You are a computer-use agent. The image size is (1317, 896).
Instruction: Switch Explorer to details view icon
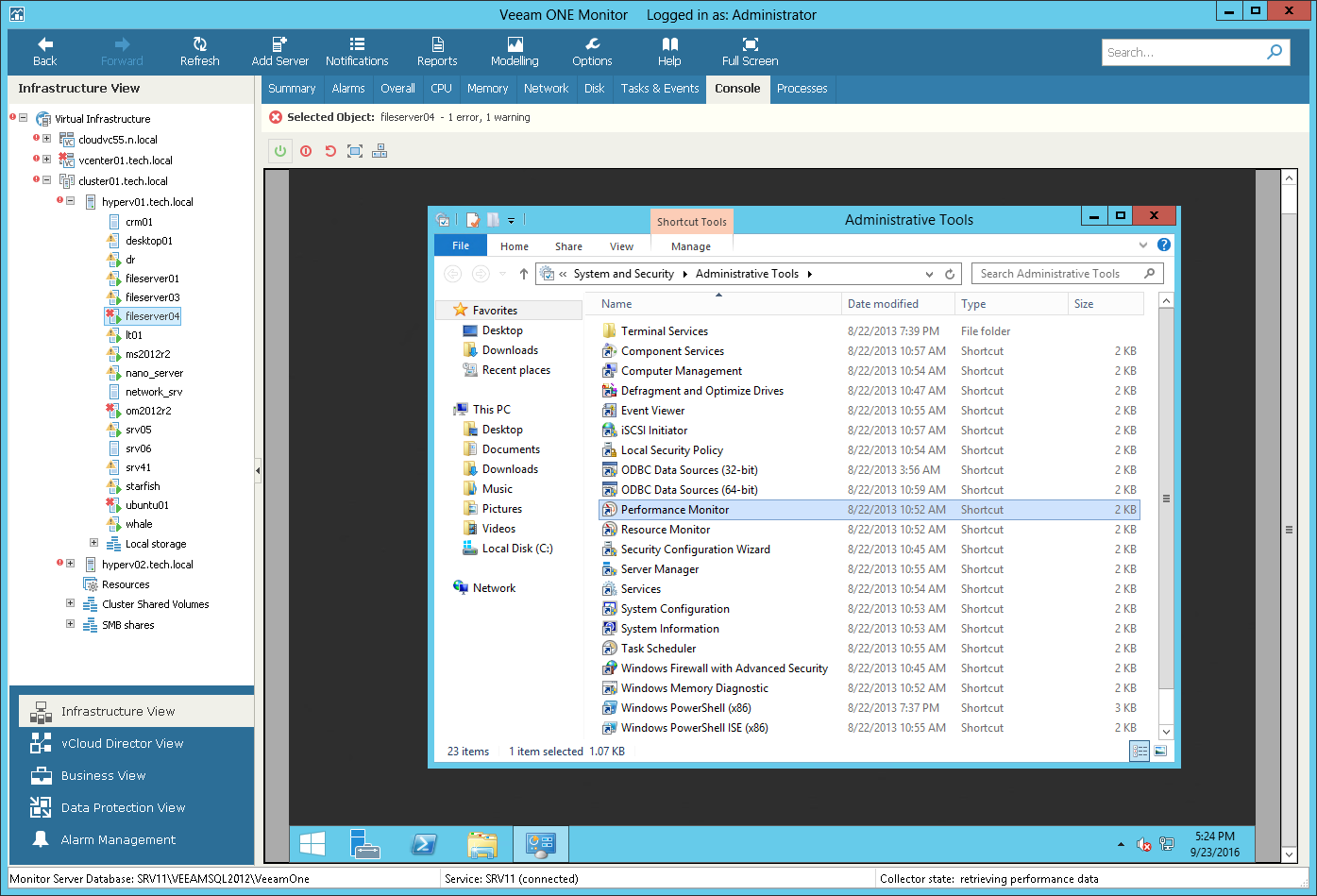tap(1140, 752)
